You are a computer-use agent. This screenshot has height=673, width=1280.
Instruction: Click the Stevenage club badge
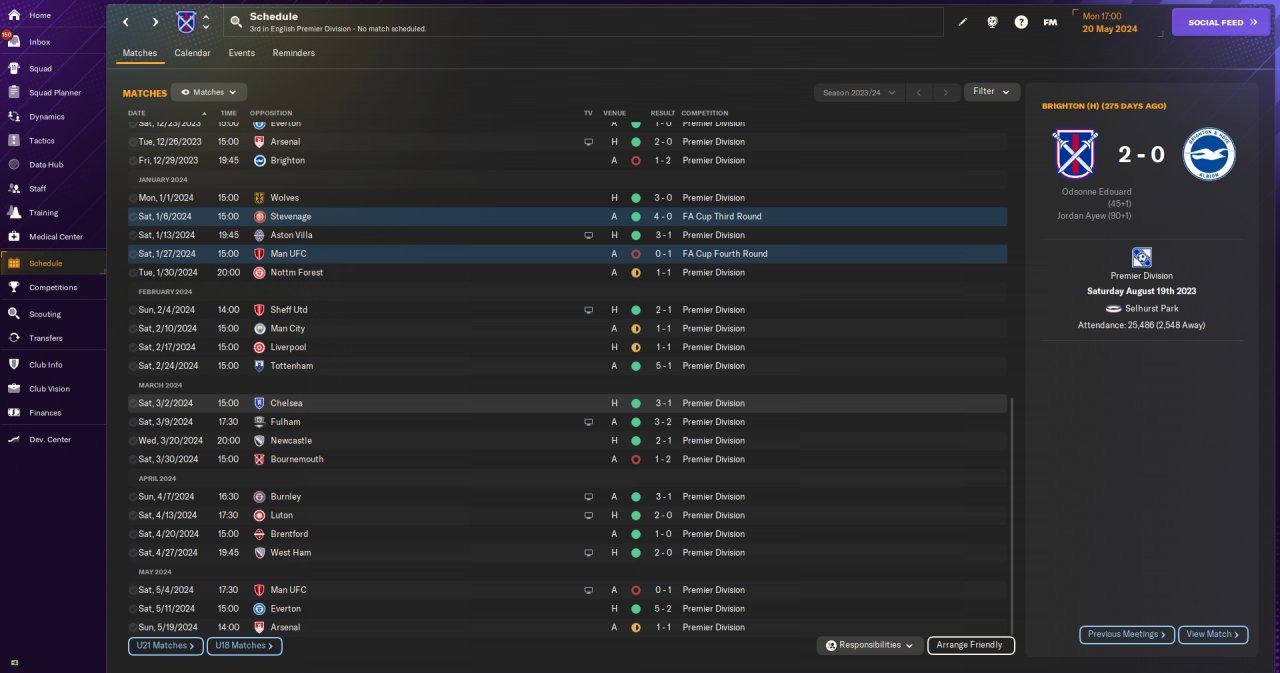coord(260,216)
